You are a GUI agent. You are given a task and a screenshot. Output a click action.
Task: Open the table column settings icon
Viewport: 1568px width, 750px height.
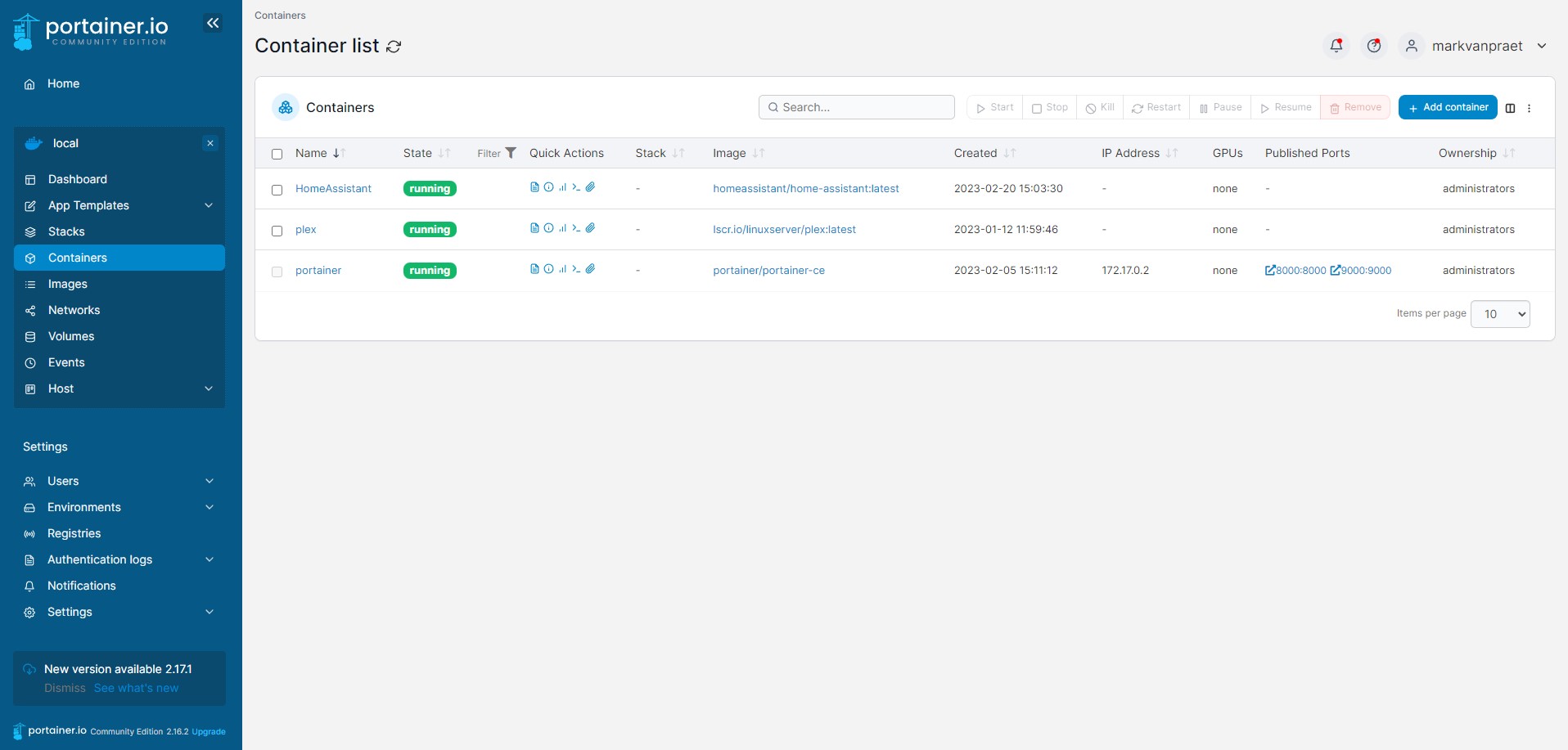point(1510,108)
